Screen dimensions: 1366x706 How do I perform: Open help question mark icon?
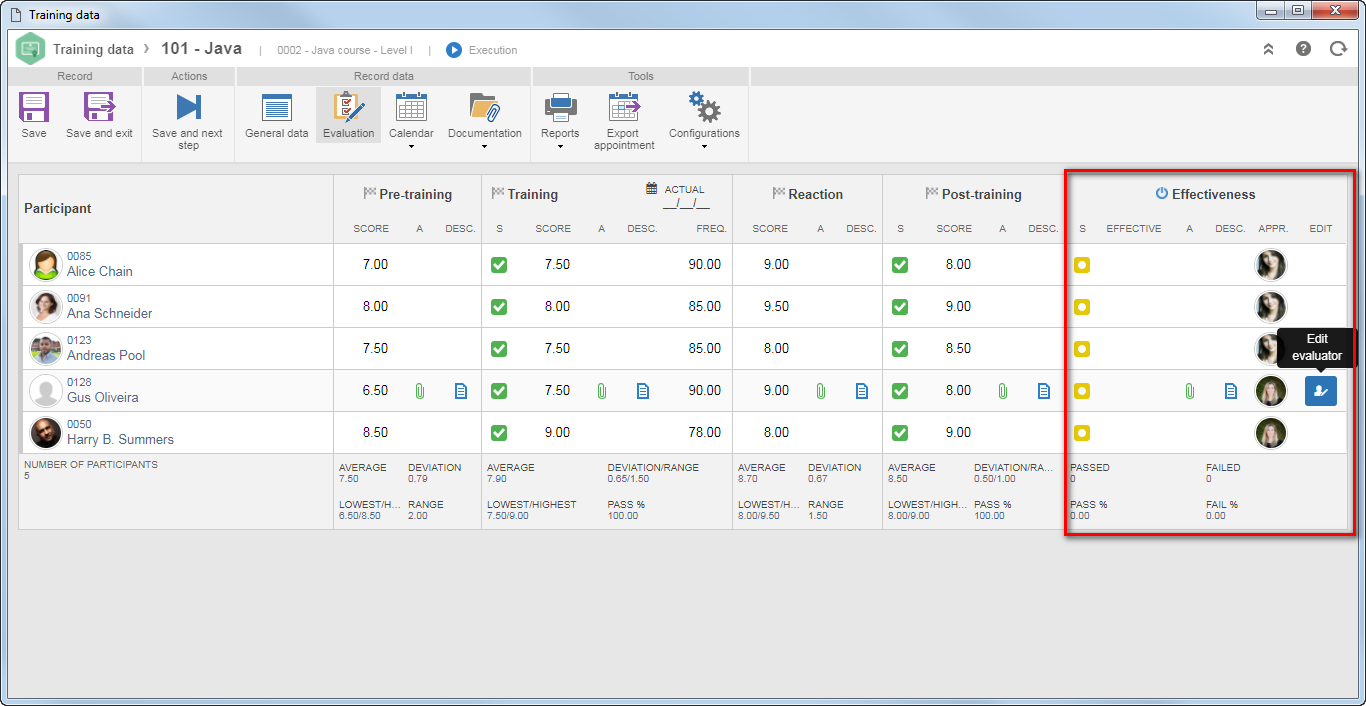[x=1303, y=48]
